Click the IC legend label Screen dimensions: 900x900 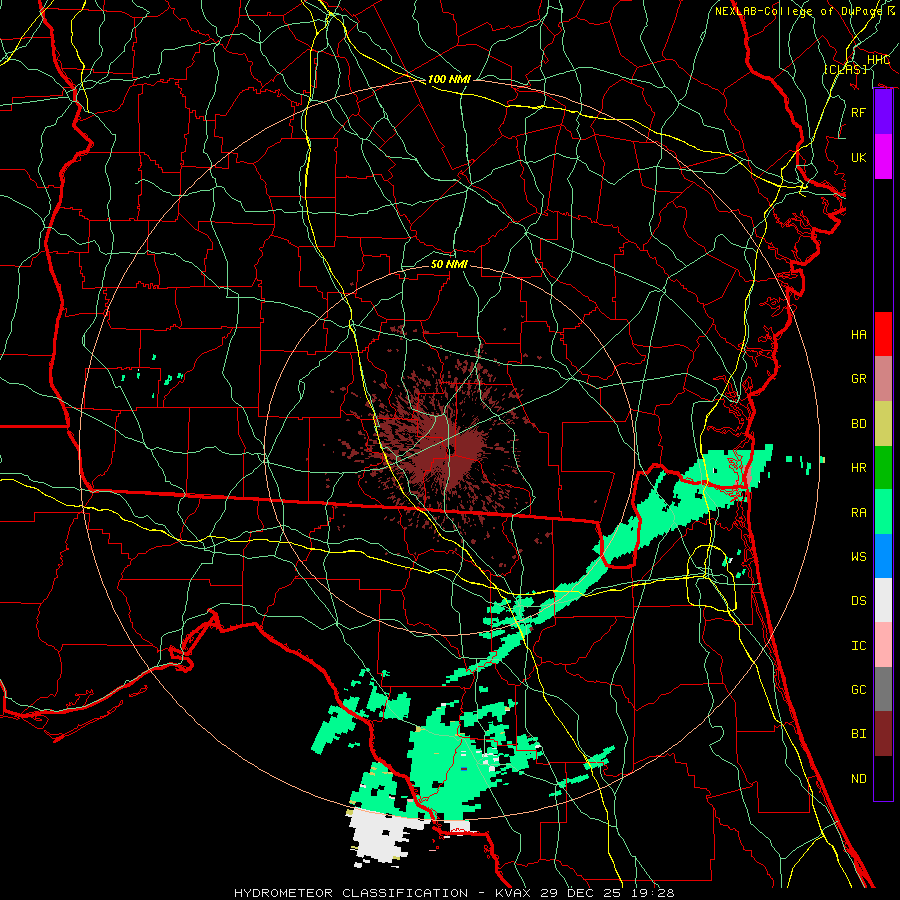point(858,646)
